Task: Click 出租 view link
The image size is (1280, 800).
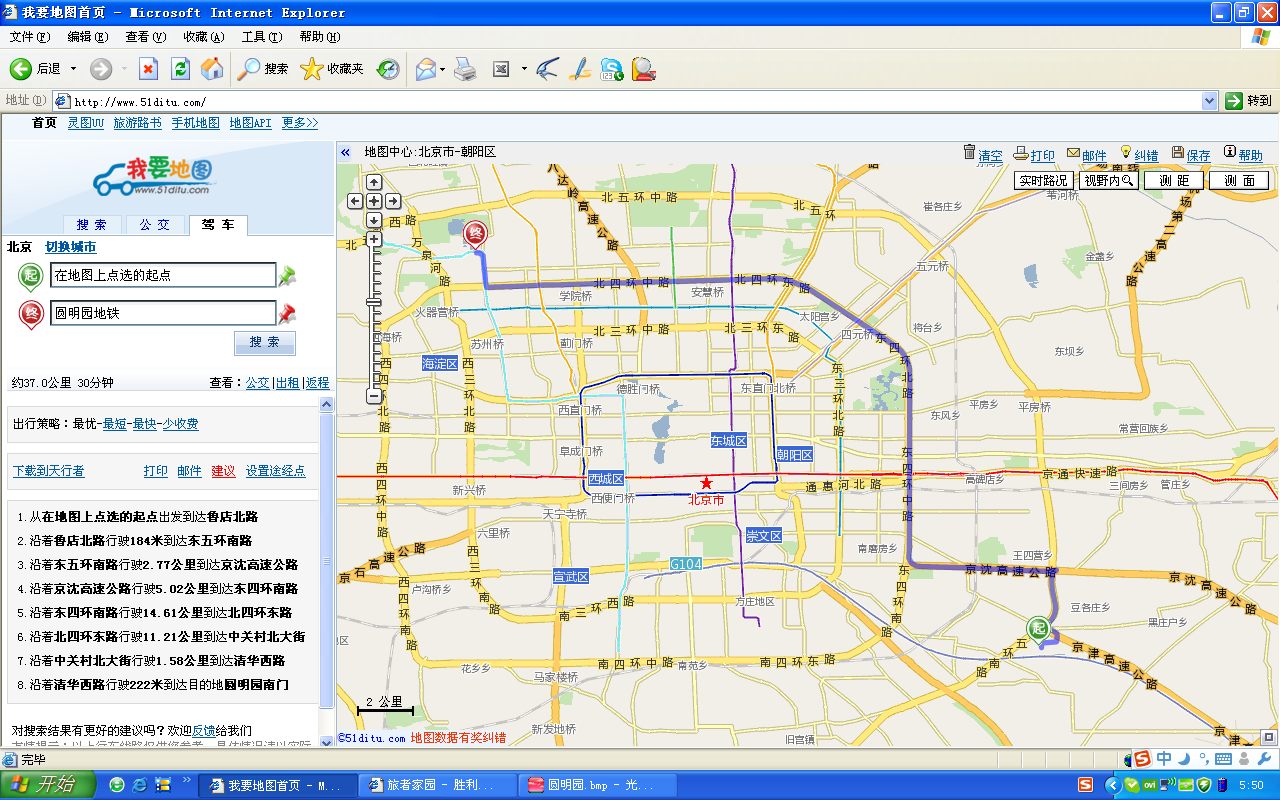Action: click(x=288, y=383)
